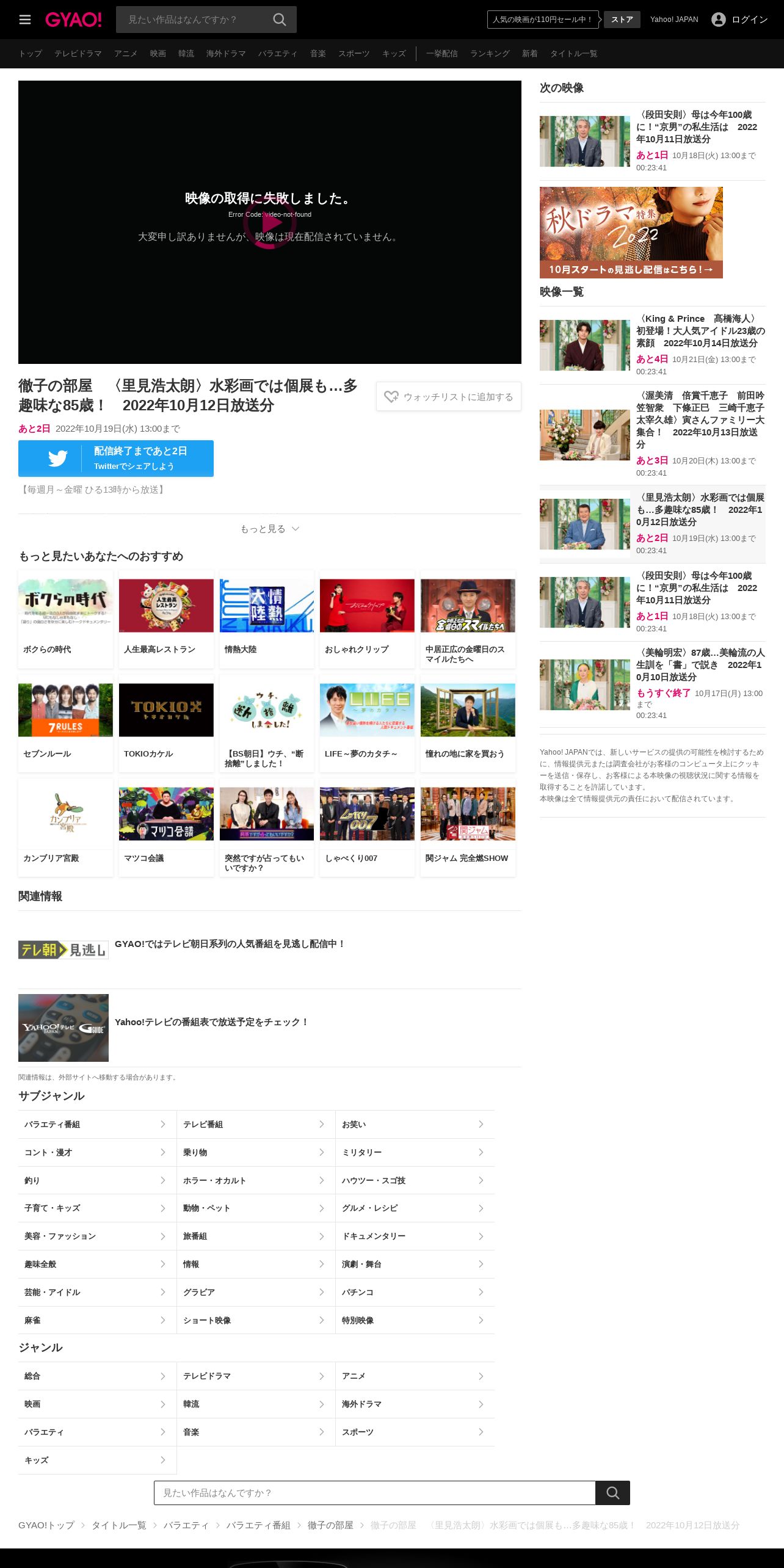Open セブンルール recommendation thumbnail

pyautogui.click(x=65, y=710)
